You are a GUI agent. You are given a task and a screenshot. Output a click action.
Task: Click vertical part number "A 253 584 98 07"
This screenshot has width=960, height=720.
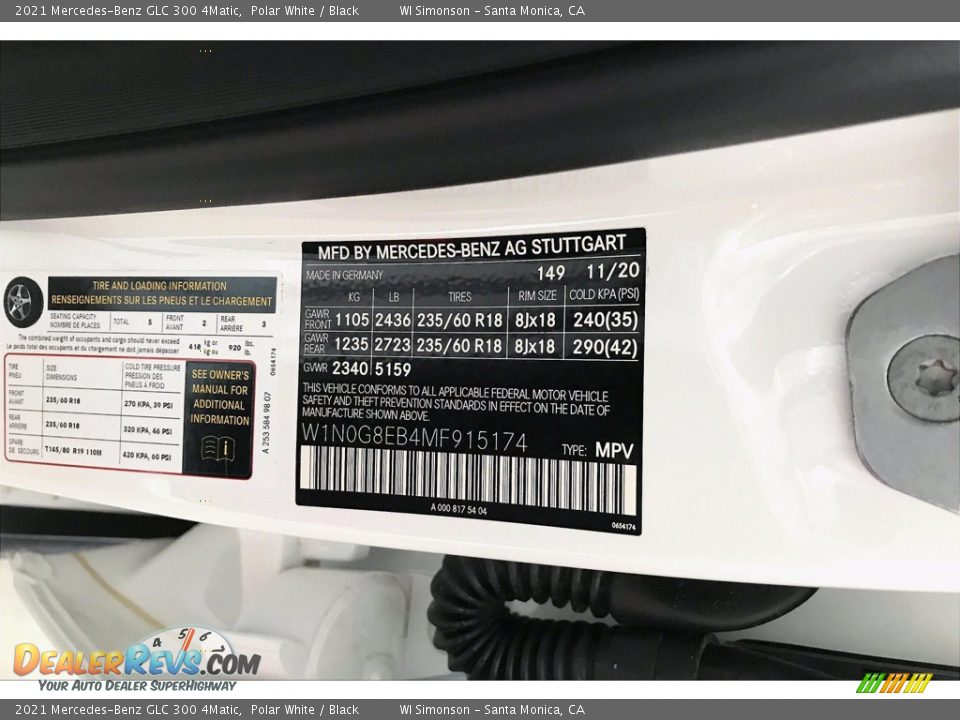(266, 423)
